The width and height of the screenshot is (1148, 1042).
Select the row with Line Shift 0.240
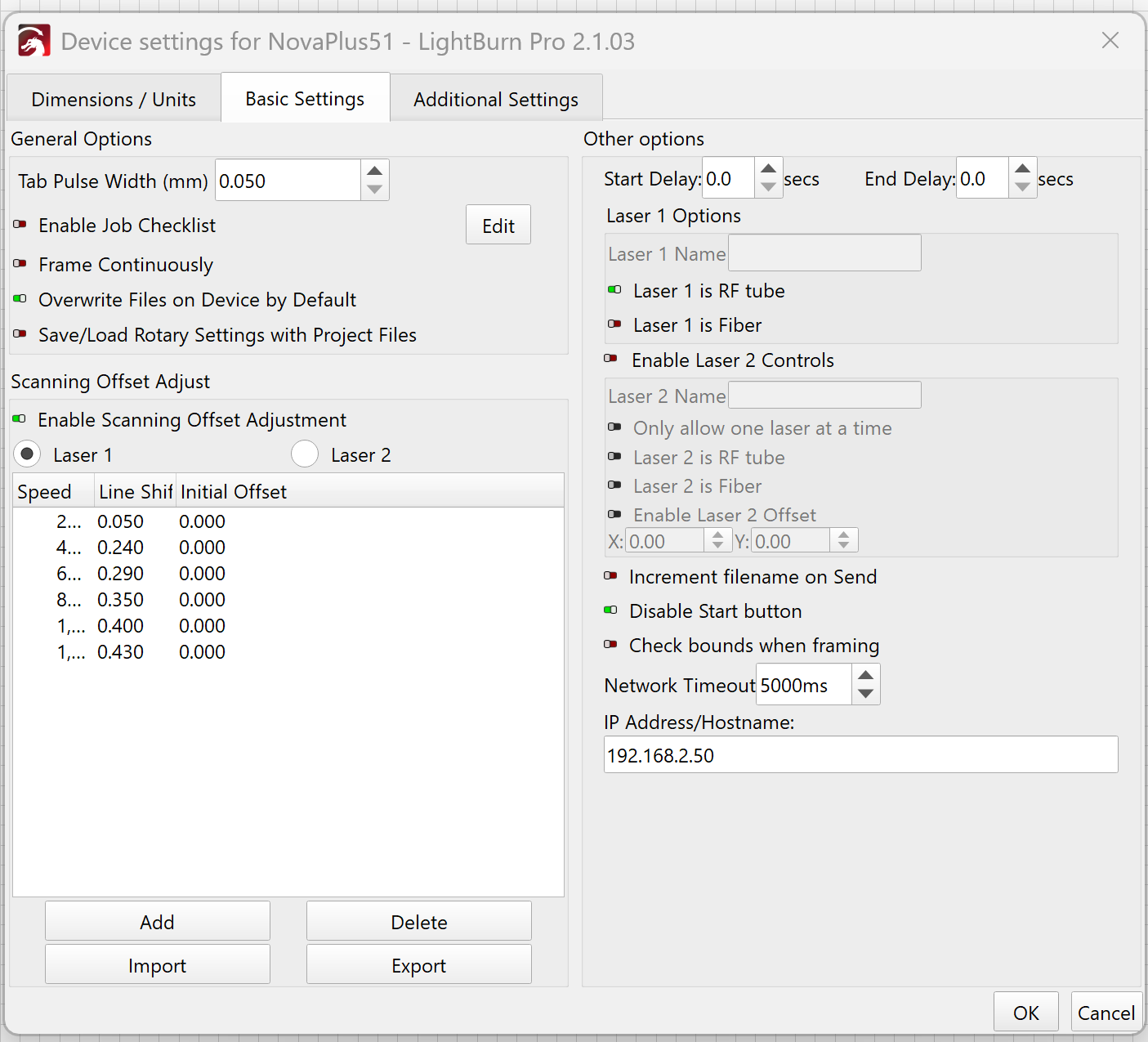click(288, 548)
